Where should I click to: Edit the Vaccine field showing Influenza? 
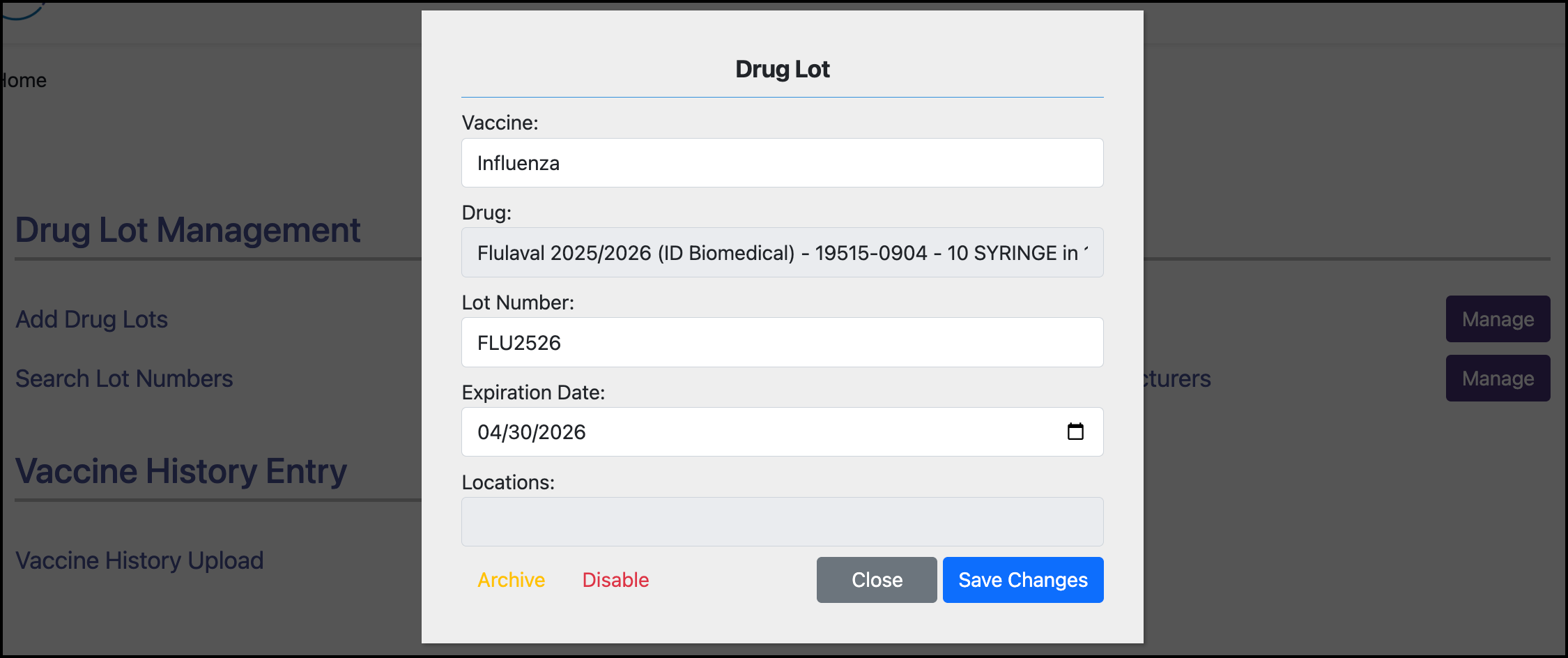click(782, 162)
